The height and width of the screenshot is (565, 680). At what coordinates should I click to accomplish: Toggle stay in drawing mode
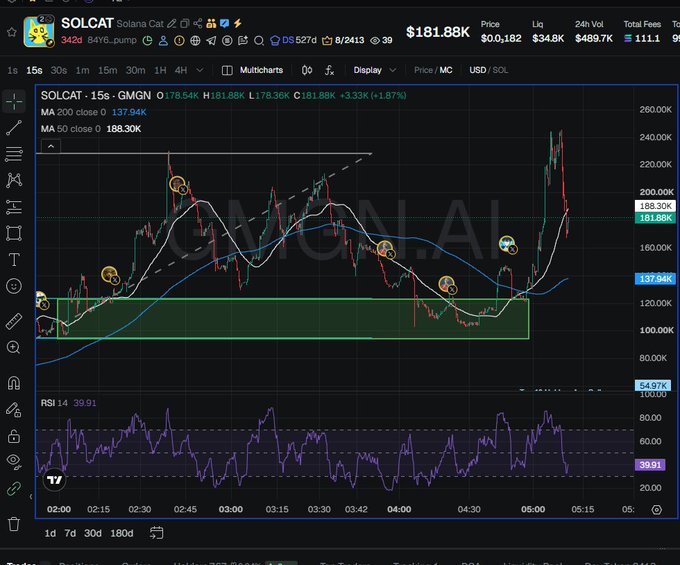point(14,410)
